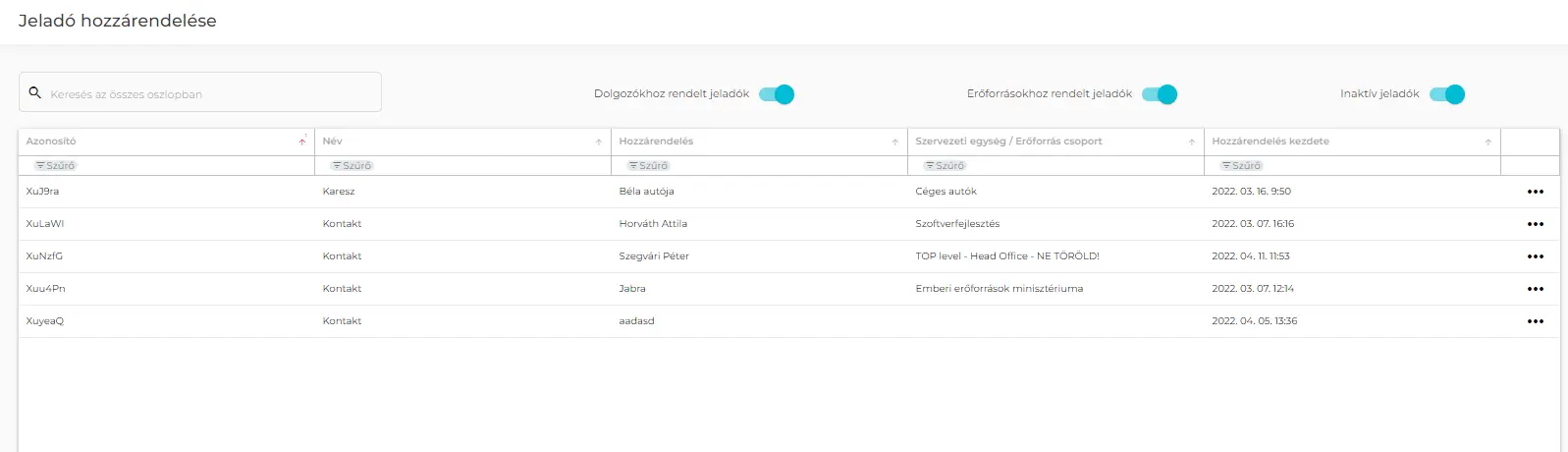Image resolution: width=1568 pixels, height=452 pixels.
Task: Turn off the Inaktív jeladók switch
Action: 1447,94
